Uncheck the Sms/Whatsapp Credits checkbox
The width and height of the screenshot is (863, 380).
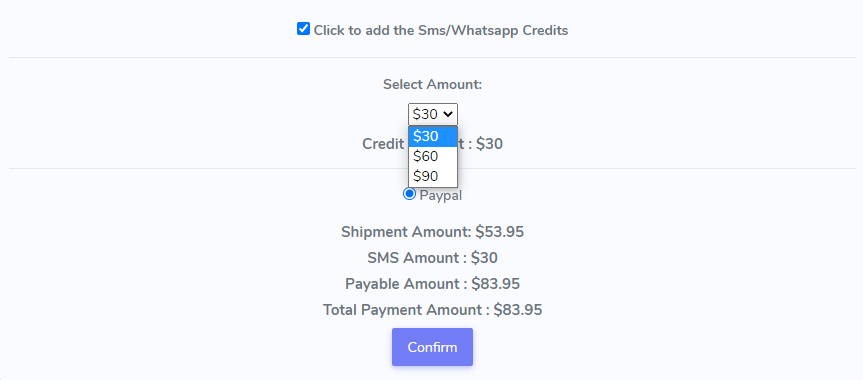pos(303,29)
